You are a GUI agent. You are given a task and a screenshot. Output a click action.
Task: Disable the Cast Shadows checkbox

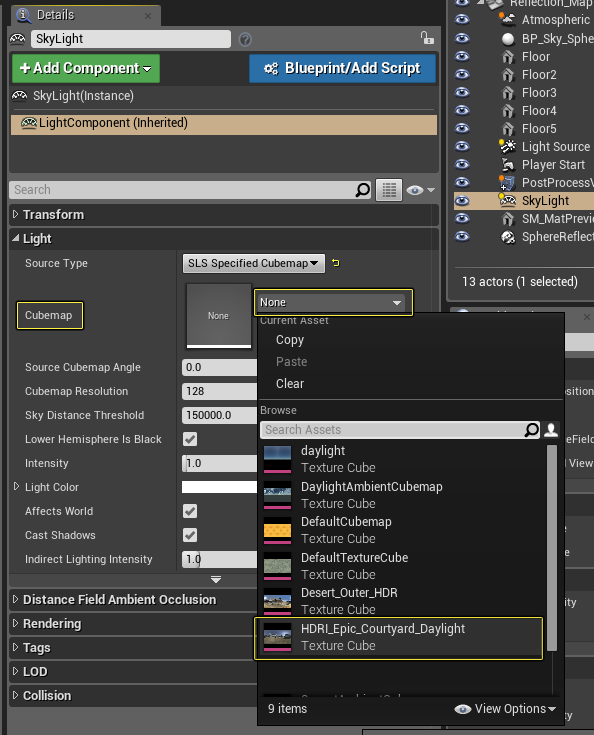coord(190,535)
